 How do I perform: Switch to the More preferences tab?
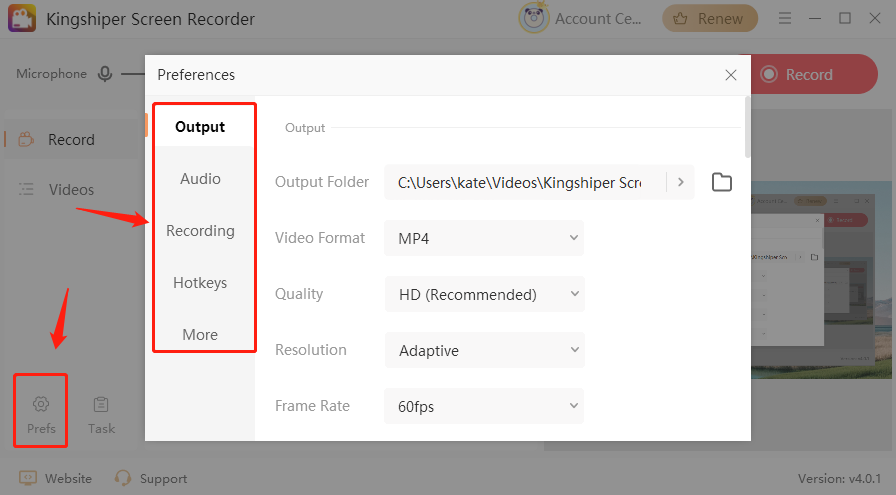tap(200, 334)
